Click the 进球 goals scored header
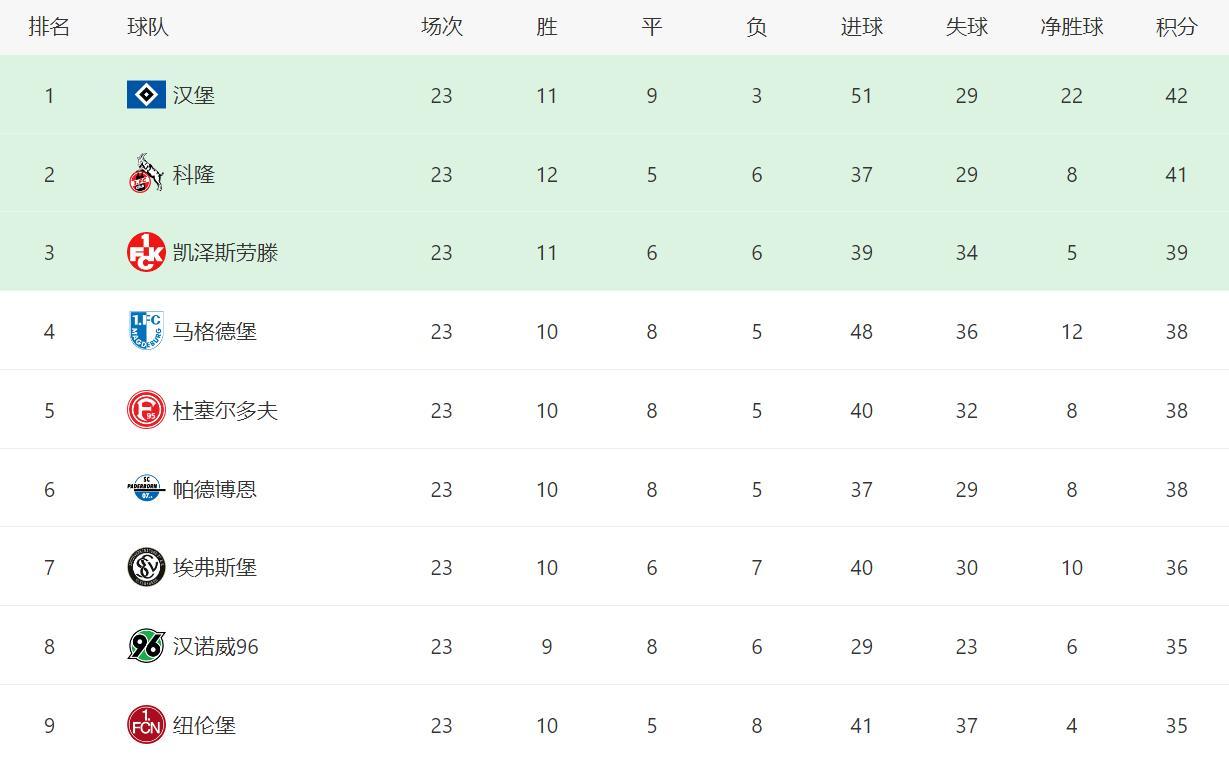The height and width of the screenshot is (762, 1229). pyautogui.click(x=861, y=27)
